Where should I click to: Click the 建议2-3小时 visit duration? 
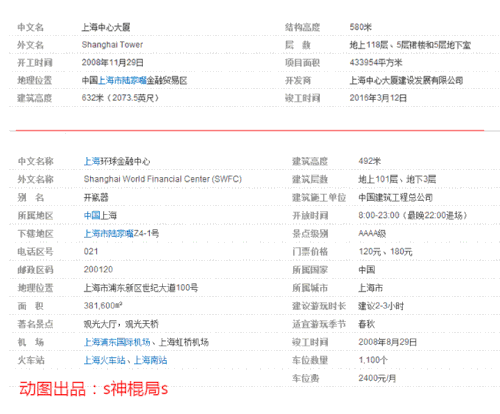click(x=381, y=306)
